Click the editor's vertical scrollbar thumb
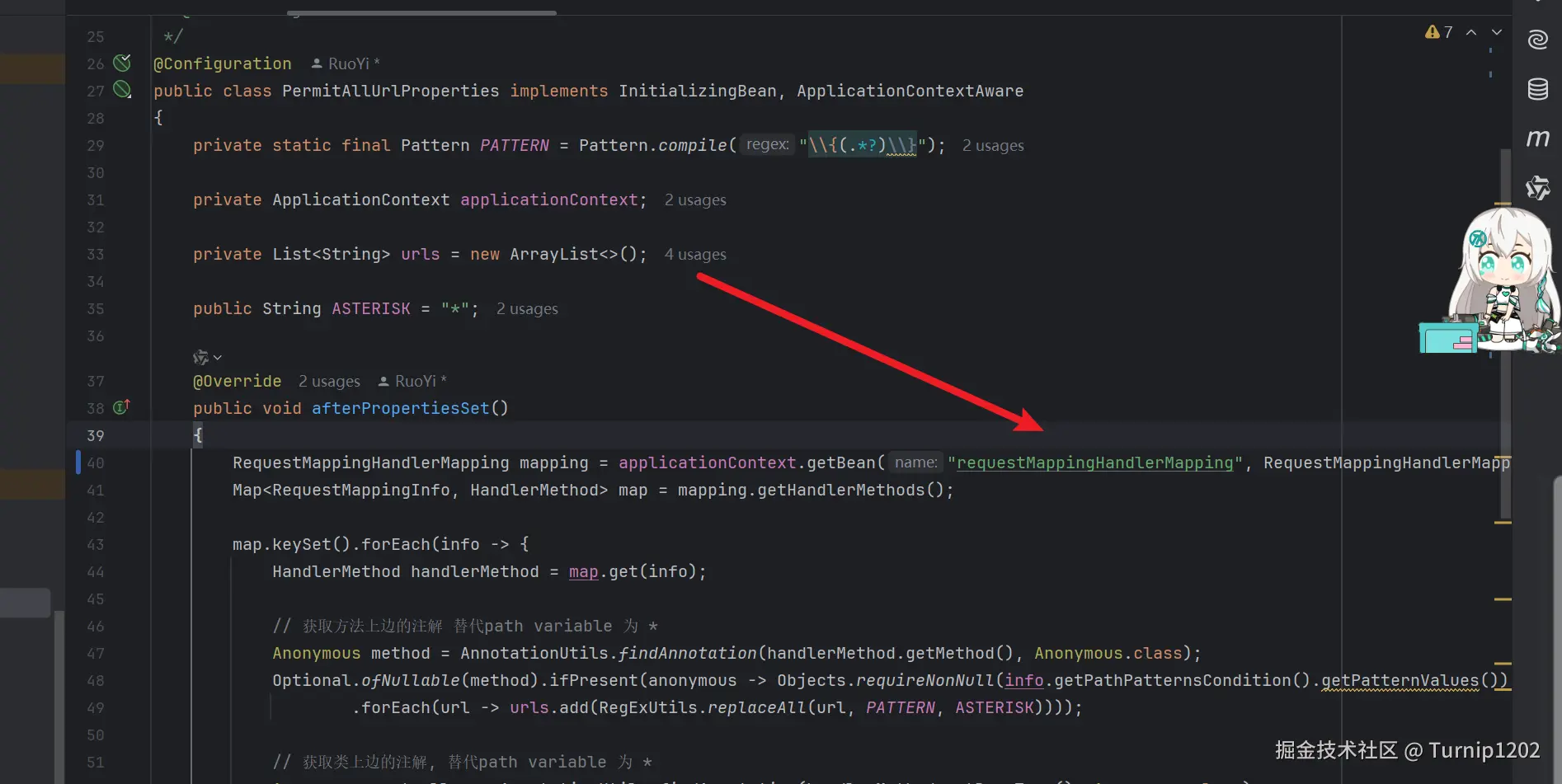The width and height of the screenshot is (1562, 784). tap(1505, 334)
